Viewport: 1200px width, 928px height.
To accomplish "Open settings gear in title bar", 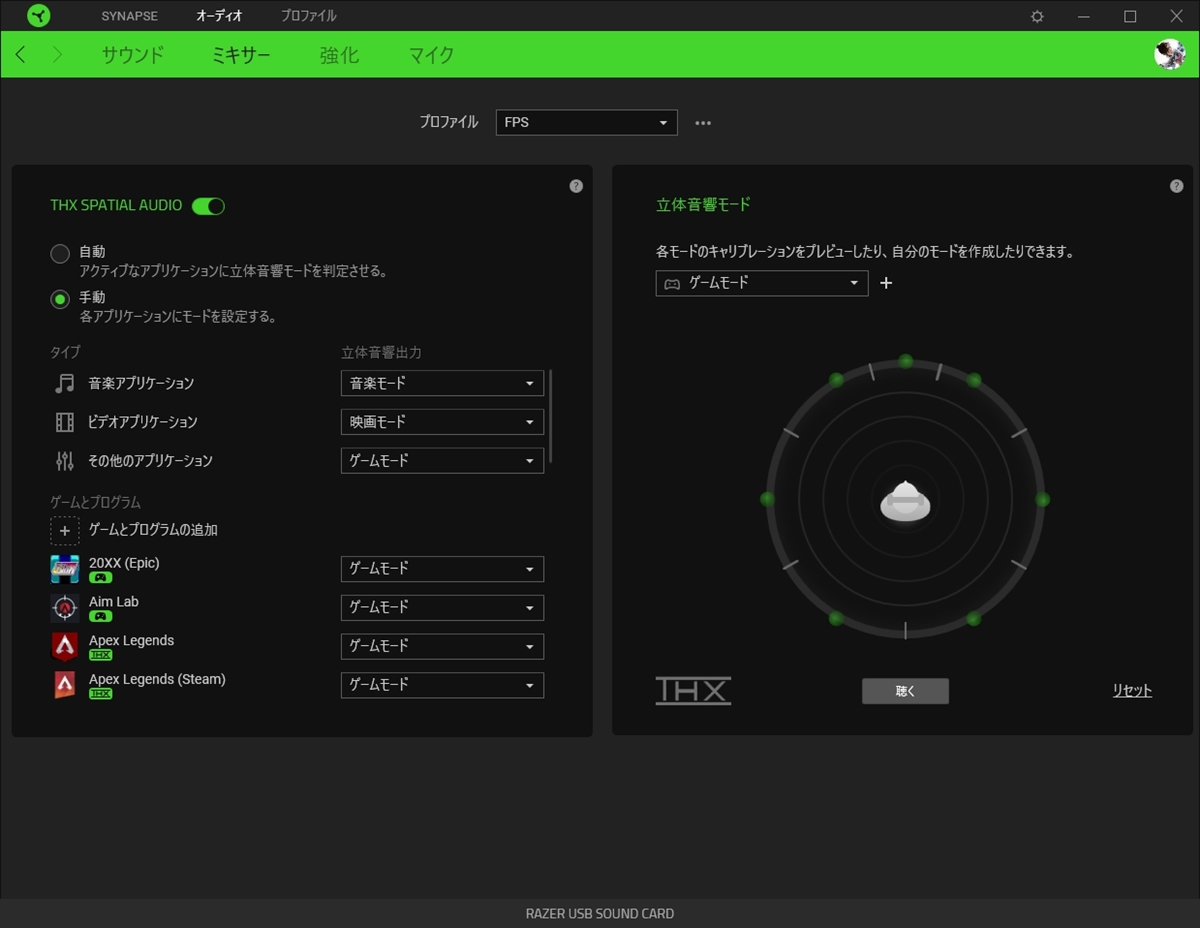I will [x=1037, y=17].
